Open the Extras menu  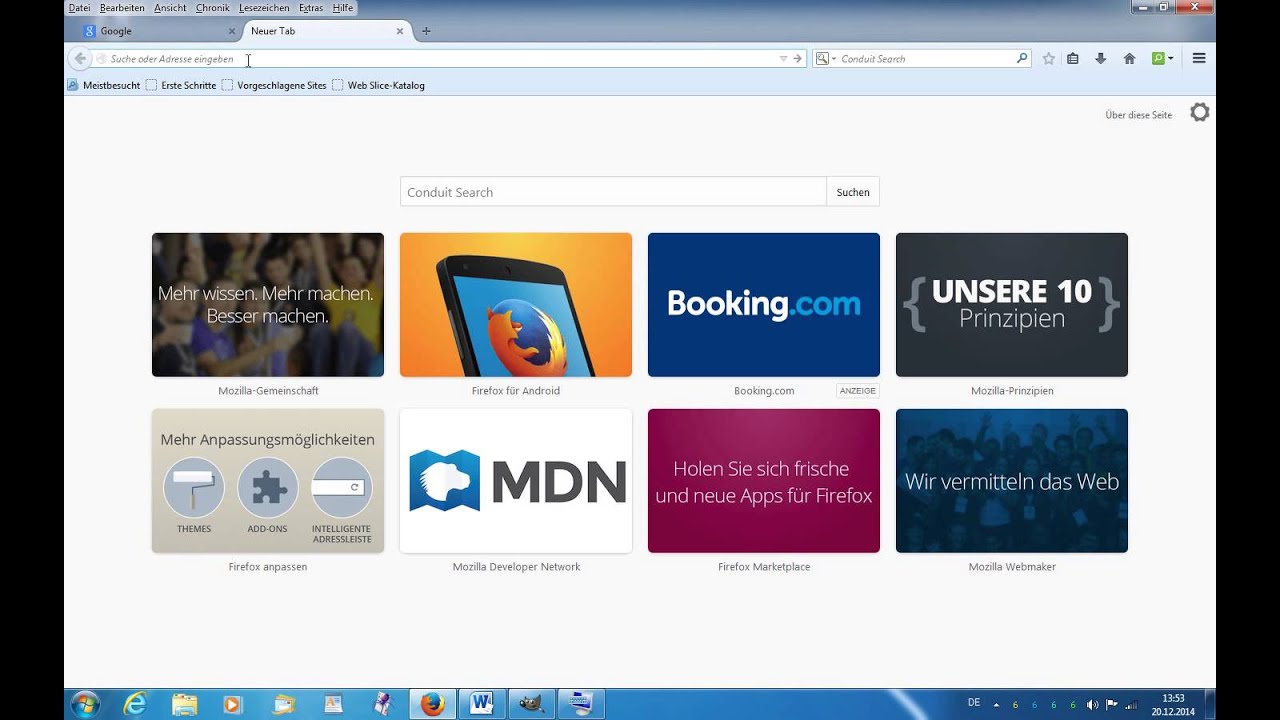pyautogui.click(x=311, y=7)
